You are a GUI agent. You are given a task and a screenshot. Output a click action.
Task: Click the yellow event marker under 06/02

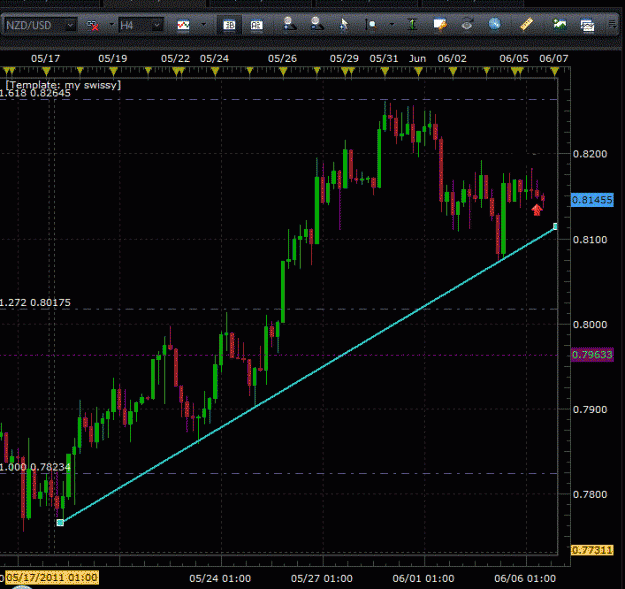[x=453, y=72]
